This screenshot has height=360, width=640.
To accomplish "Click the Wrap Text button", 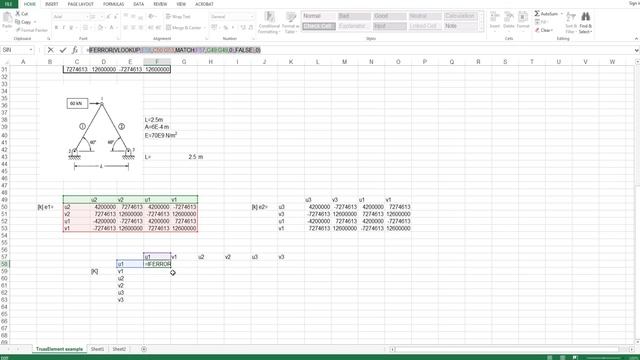I will tap(178, 17).
